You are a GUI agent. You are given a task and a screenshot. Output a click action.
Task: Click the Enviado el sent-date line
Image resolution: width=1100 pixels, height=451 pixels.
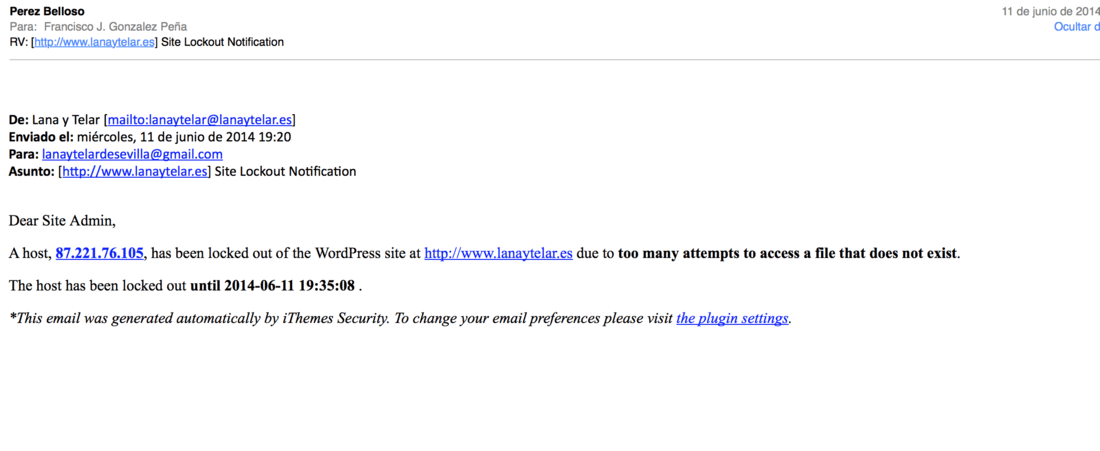(149, 137)
